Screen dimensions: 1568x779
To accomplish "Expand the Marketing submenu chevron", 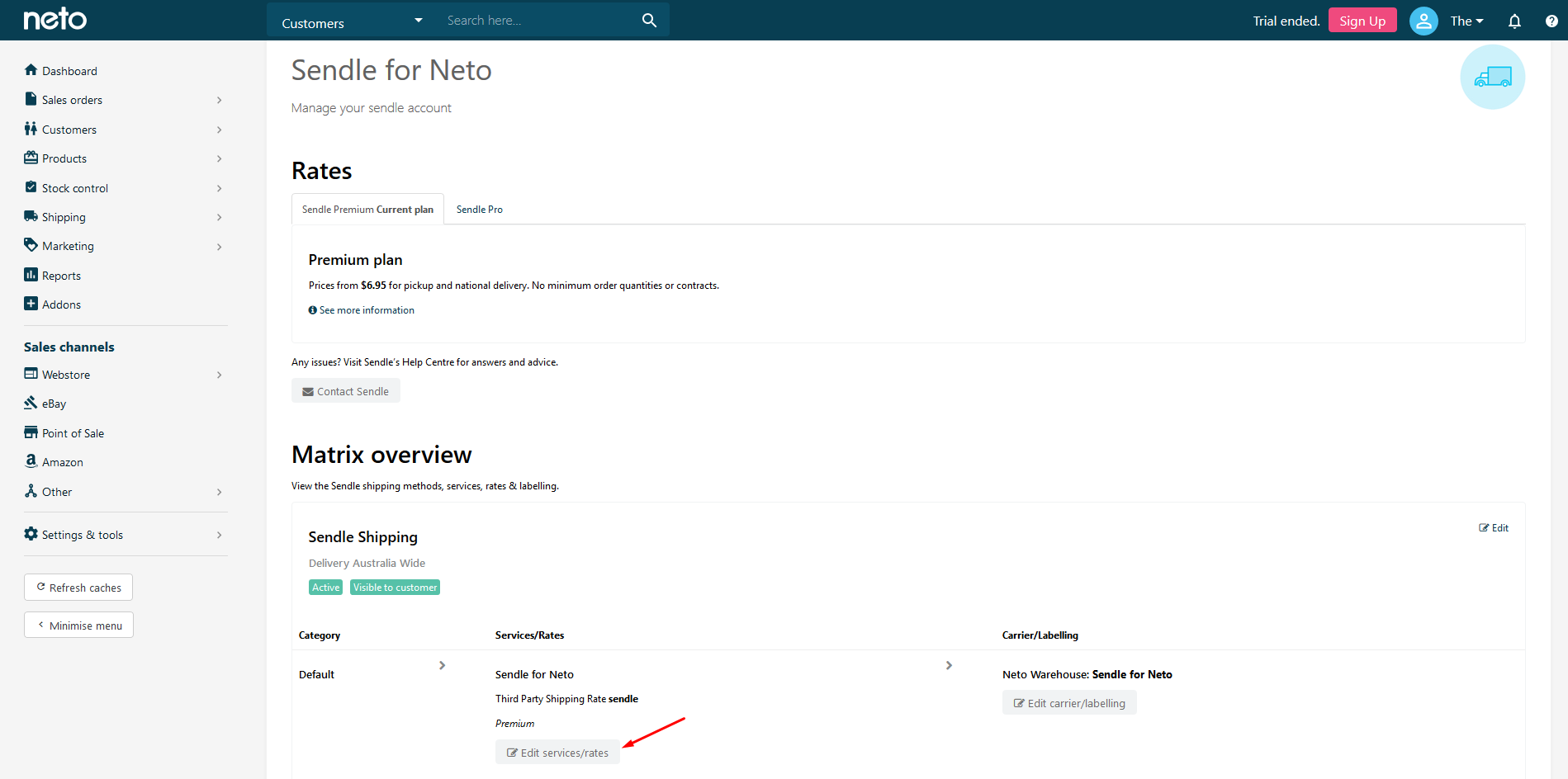I will (x=219, y=247).
